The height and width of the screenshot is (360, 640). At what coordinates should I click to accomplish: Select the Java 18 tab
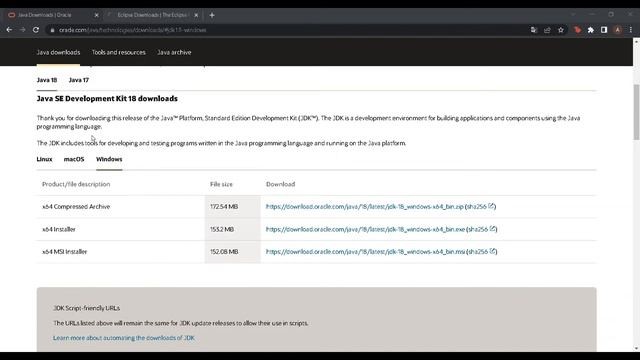pyautogui.click(x=47, y=80)
